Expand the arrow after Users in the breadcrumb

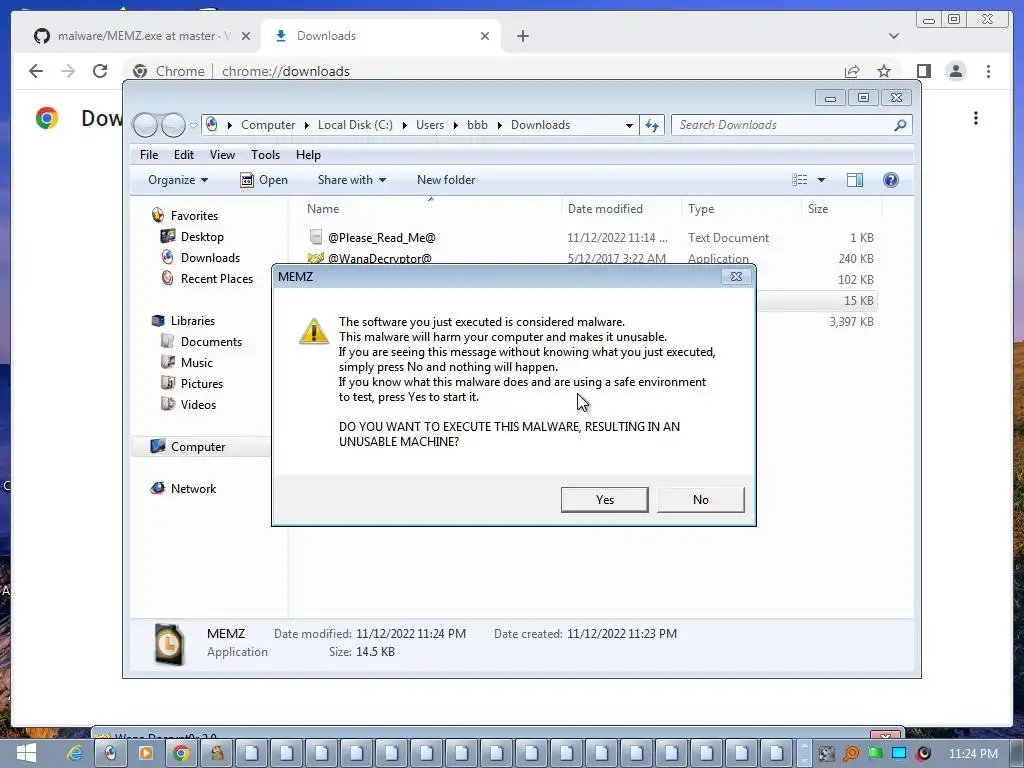[x=455, y=125]
